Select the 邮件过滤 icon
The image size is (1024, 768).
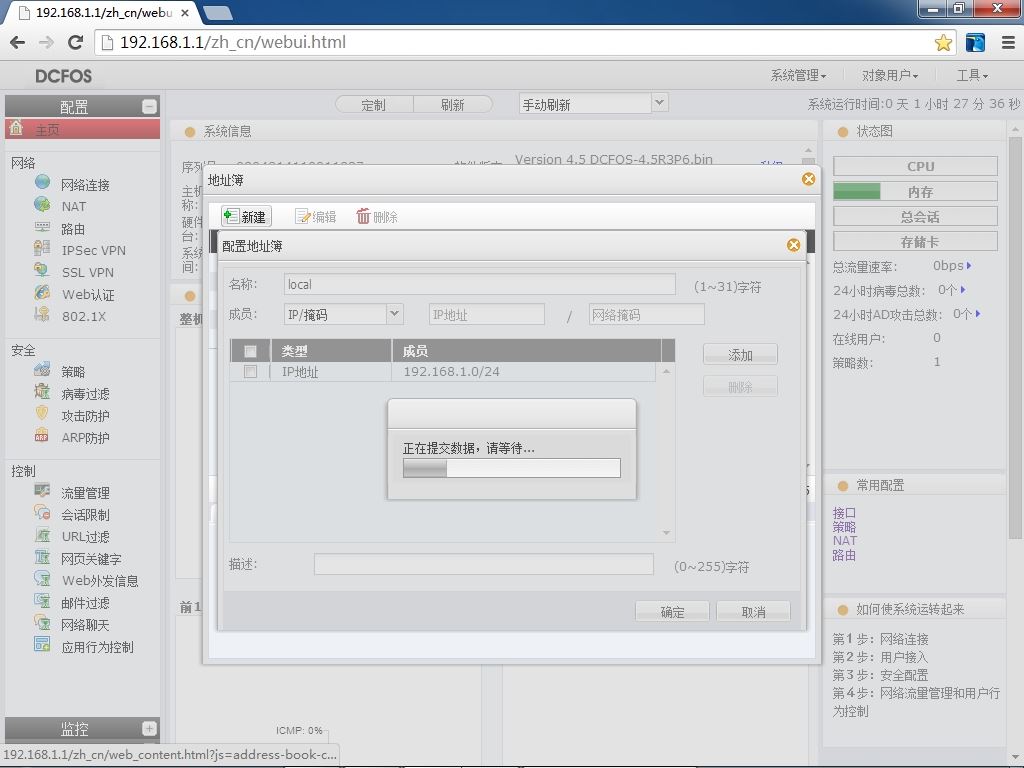tap(42, 601)
